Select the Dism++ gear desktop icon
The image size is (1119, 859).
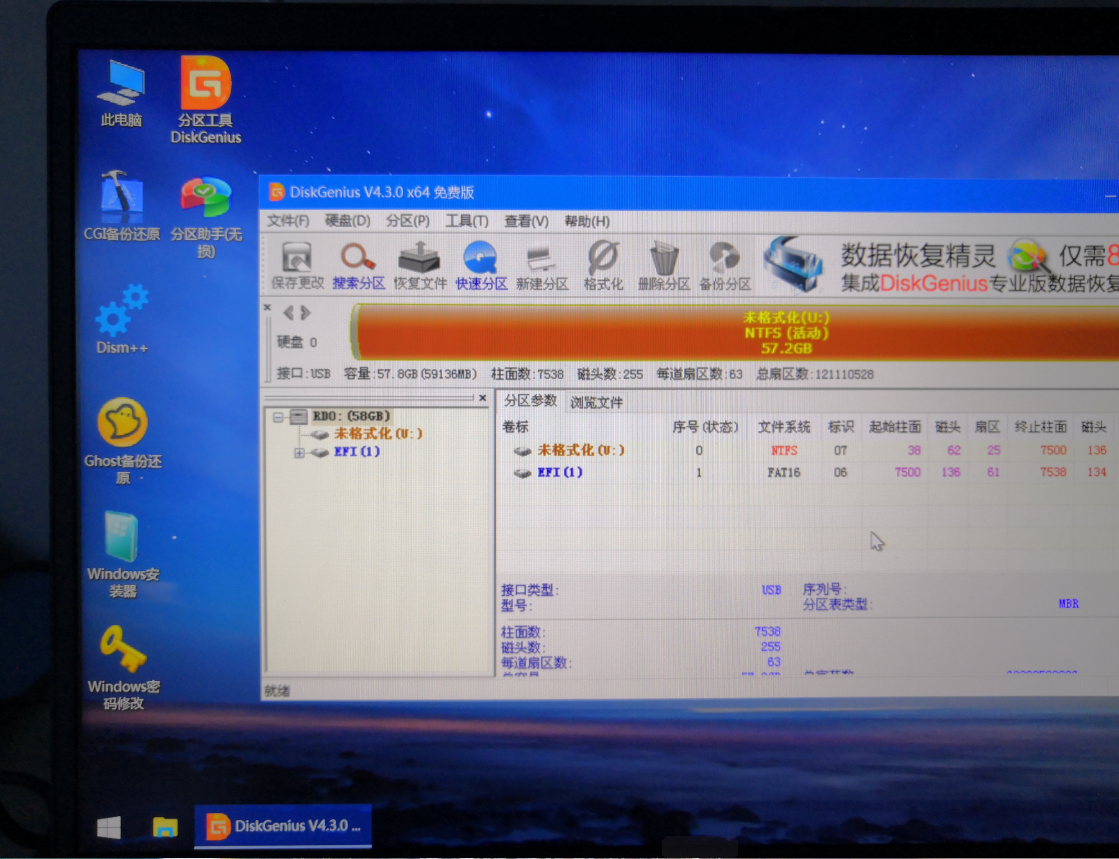click(122, 320)
